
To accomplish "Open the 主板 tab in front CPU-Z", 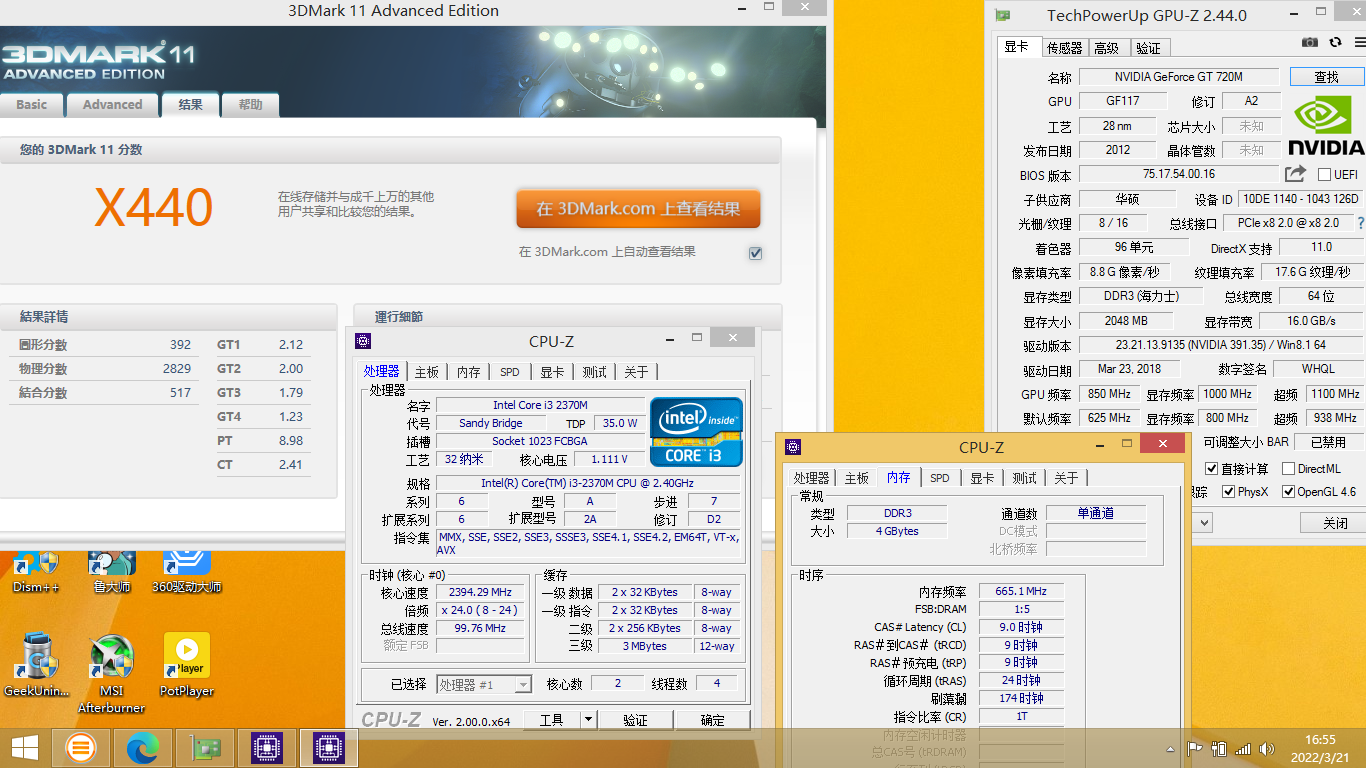I will [x=856, y=478].
